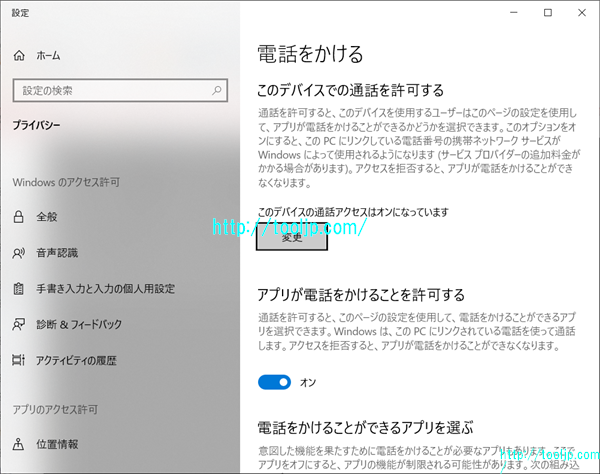This screenshot has height=474, width=600.
Task: Click the このデバイスの通話アクセスはオン status text
Action: point(353,212)
